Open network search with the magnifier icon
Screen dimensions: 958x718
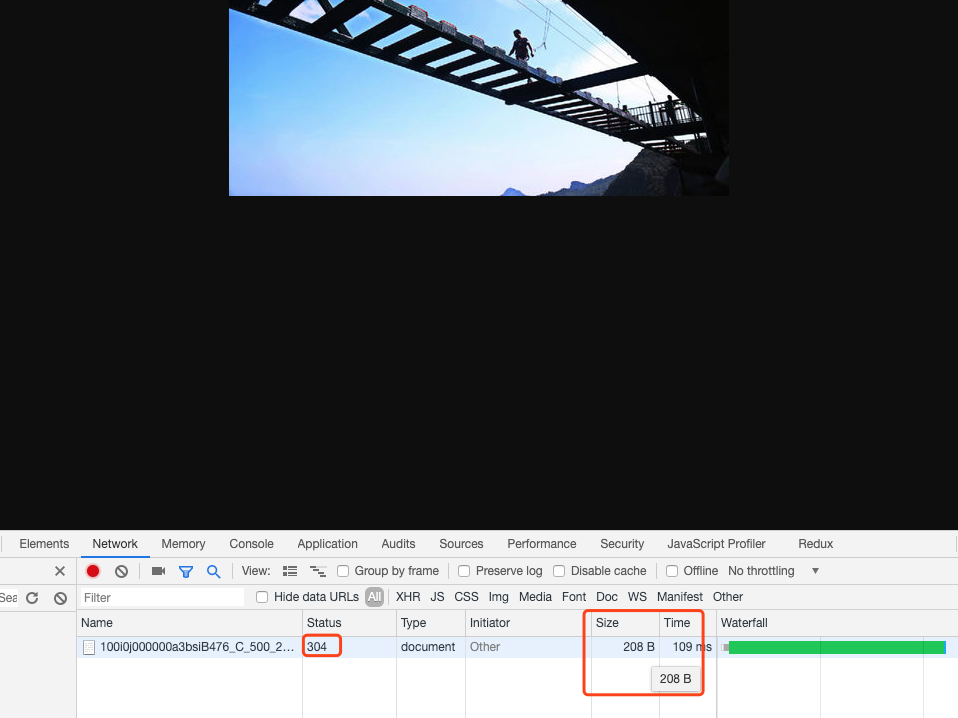[x=213, y=571]
